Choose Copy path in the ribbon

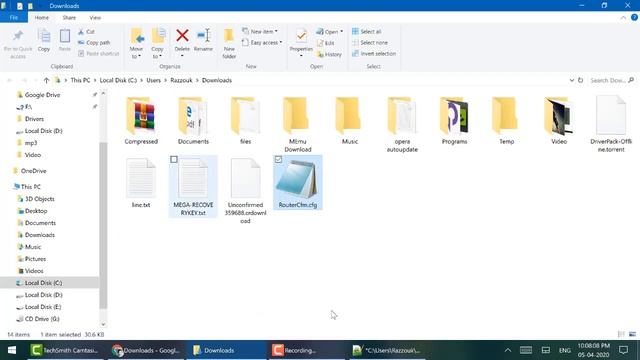pyautogui.click(x=94, y=42)
